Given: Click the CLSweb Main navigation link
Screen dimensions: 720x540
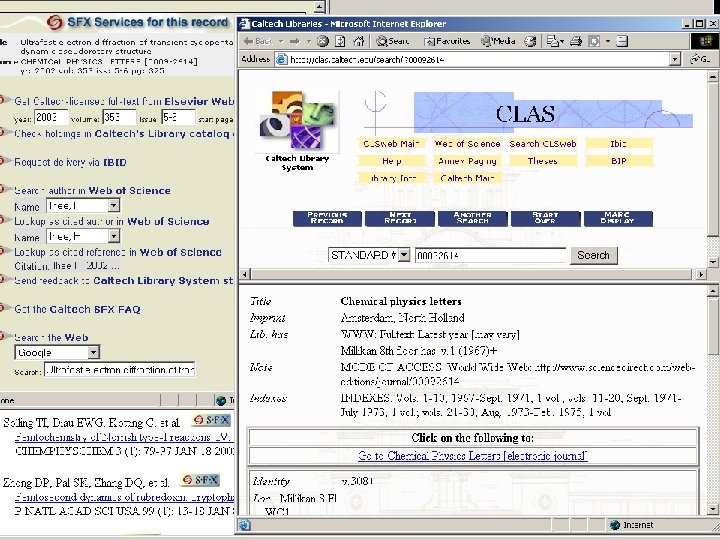Looking at the screenshot, I should (x=392, y=144).
